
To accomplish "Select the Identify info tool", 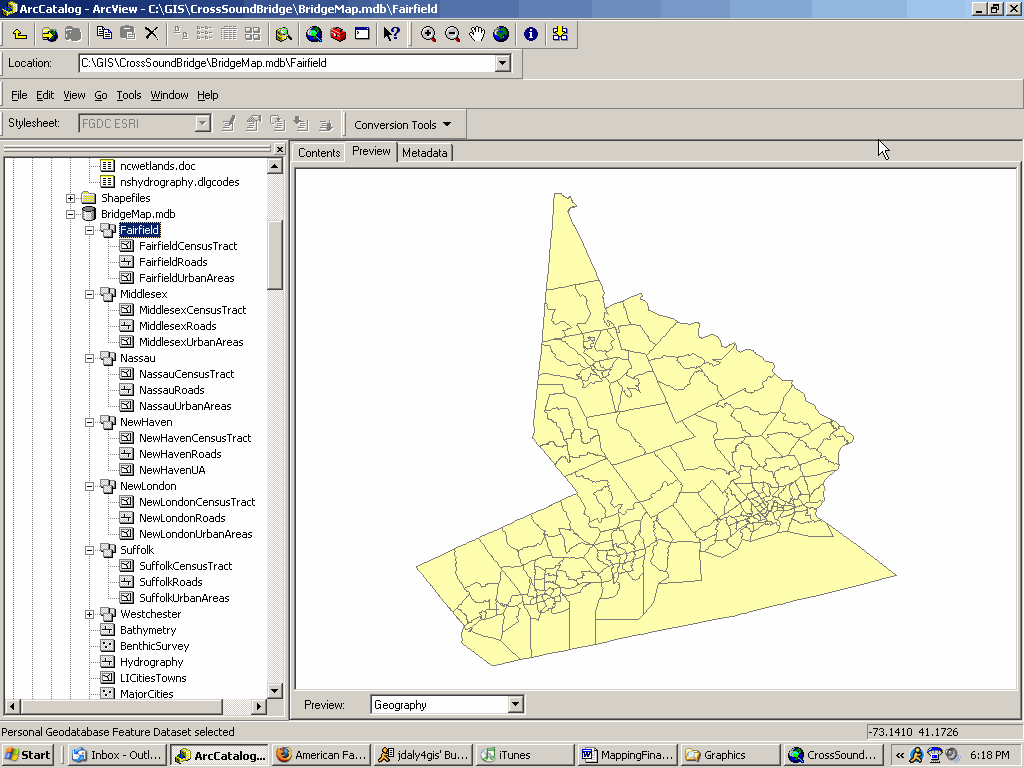I will (x=531, y=34).
